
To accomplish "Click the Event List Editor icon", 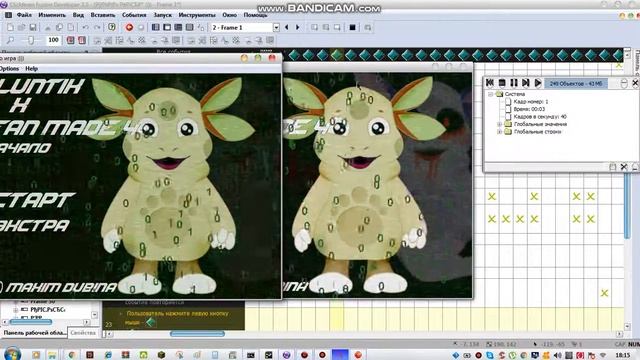I will coord(190,27).
